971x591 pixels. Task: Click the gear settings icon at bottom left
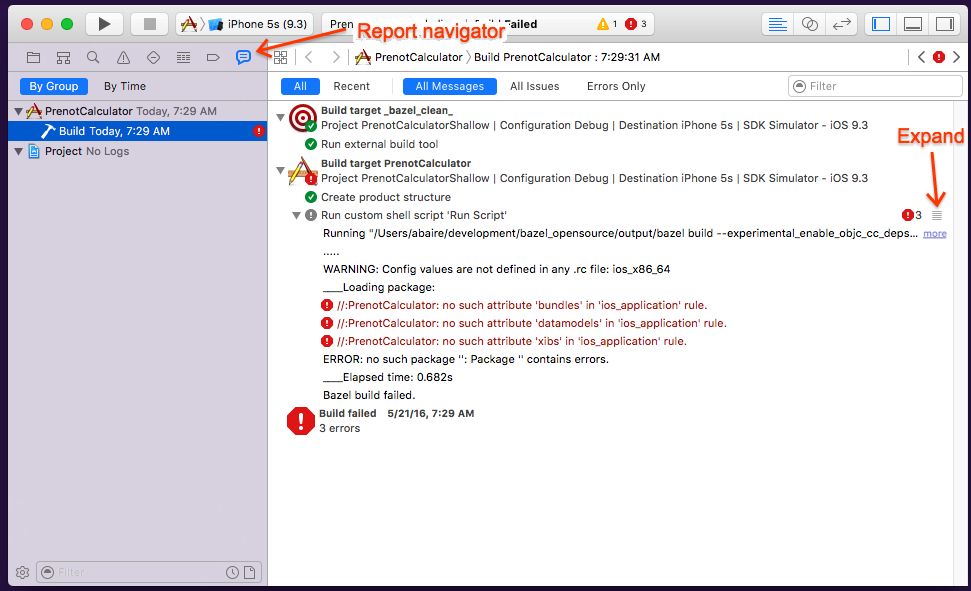point(22,572)
